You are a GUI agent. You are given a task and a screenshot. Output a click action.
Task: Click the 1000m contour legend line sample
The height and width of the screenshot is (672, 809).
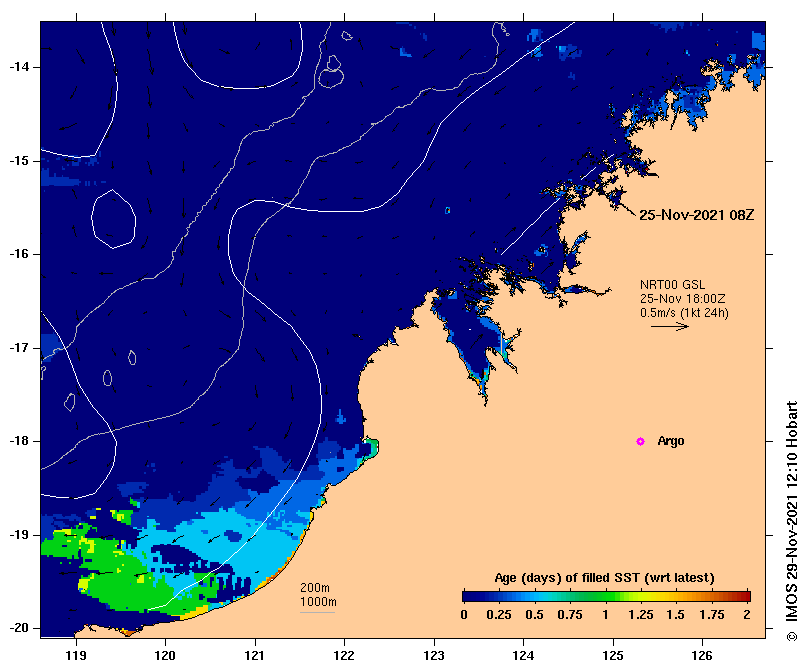(318, 613)
